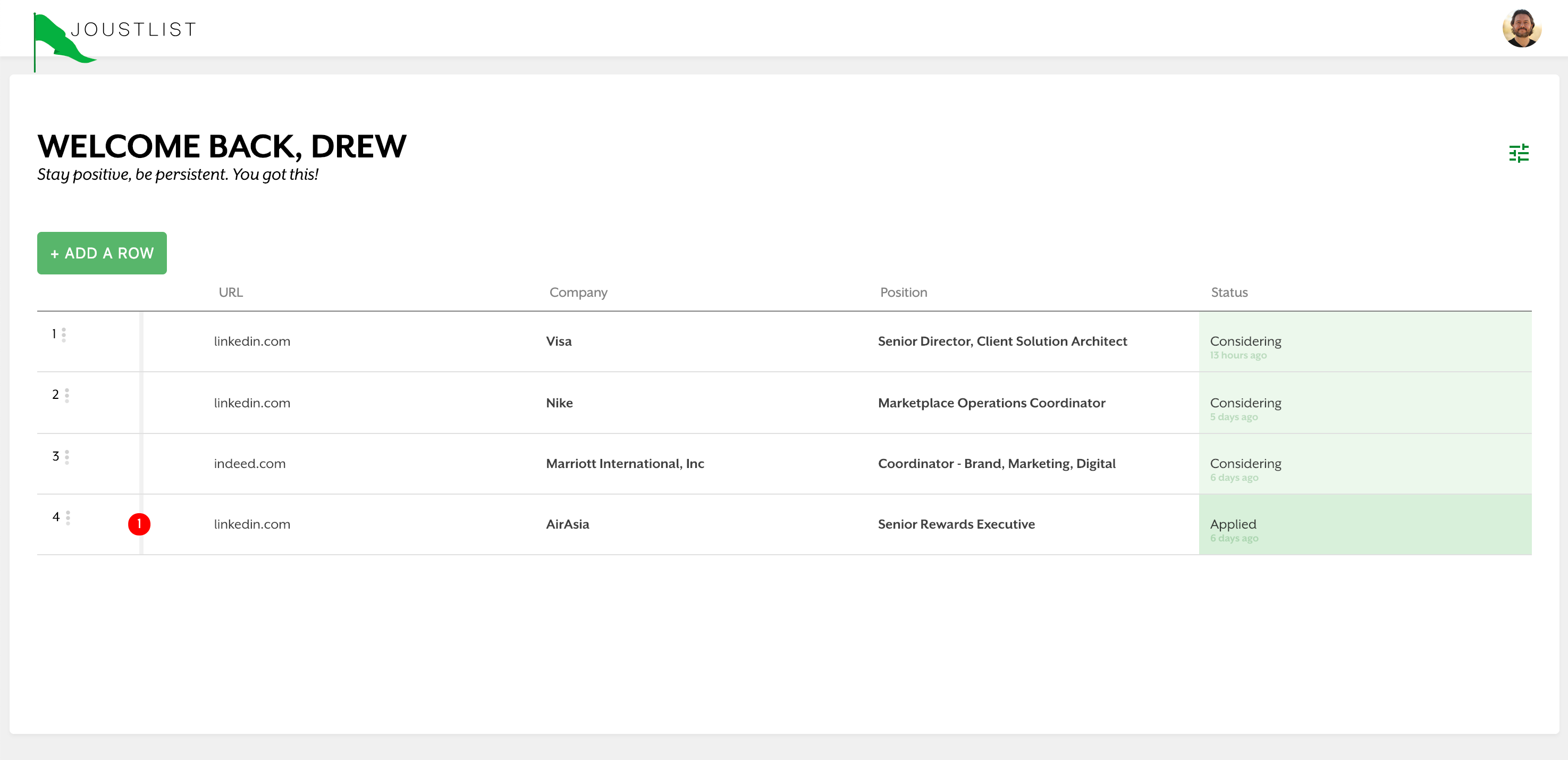The height and width of the screenshot is (760, 1568).
Task: Edit the Senior Rewards Executive position cell
Action: point(956,524)
